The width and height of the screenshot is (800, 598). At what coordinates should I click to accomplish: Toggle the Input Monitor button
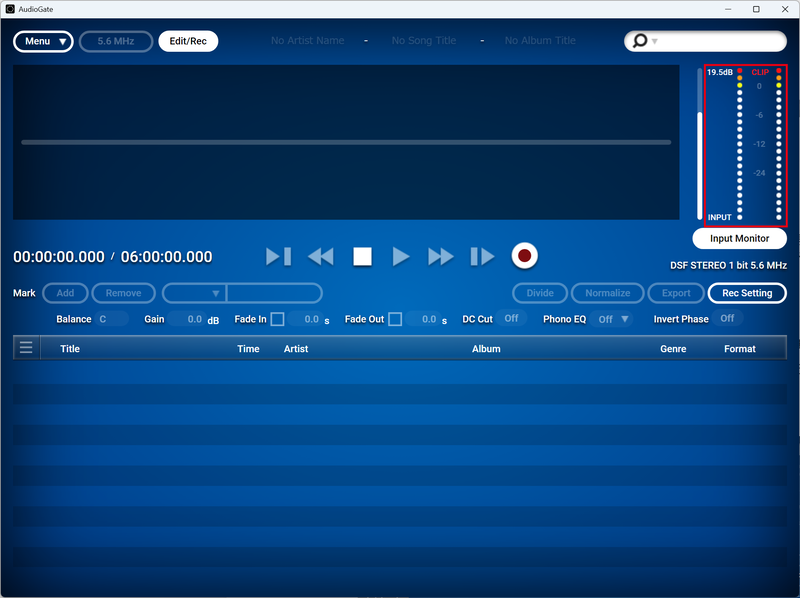[x=739, y=238]
